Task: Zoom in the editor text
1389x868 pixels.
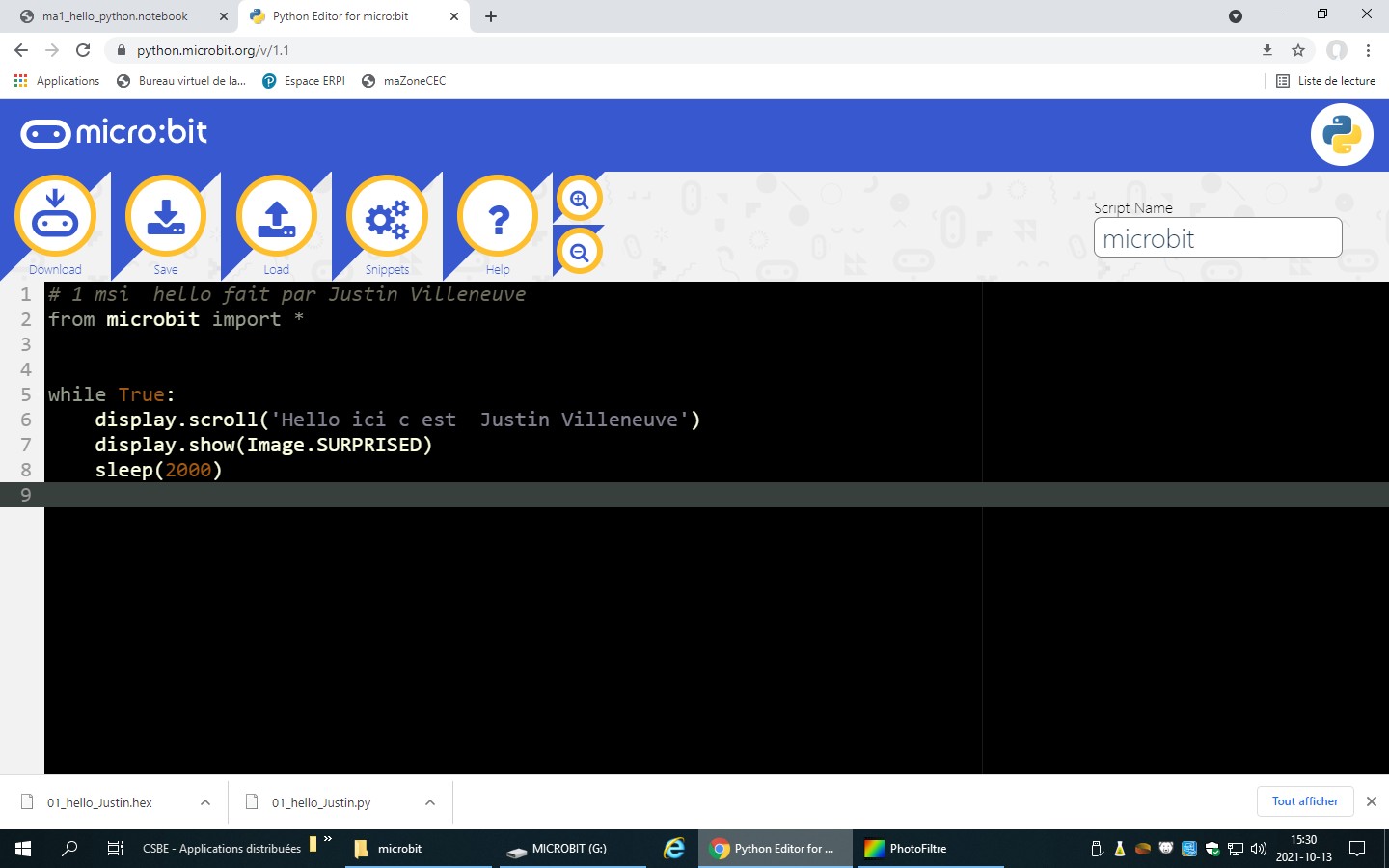Action: point(580,200)
